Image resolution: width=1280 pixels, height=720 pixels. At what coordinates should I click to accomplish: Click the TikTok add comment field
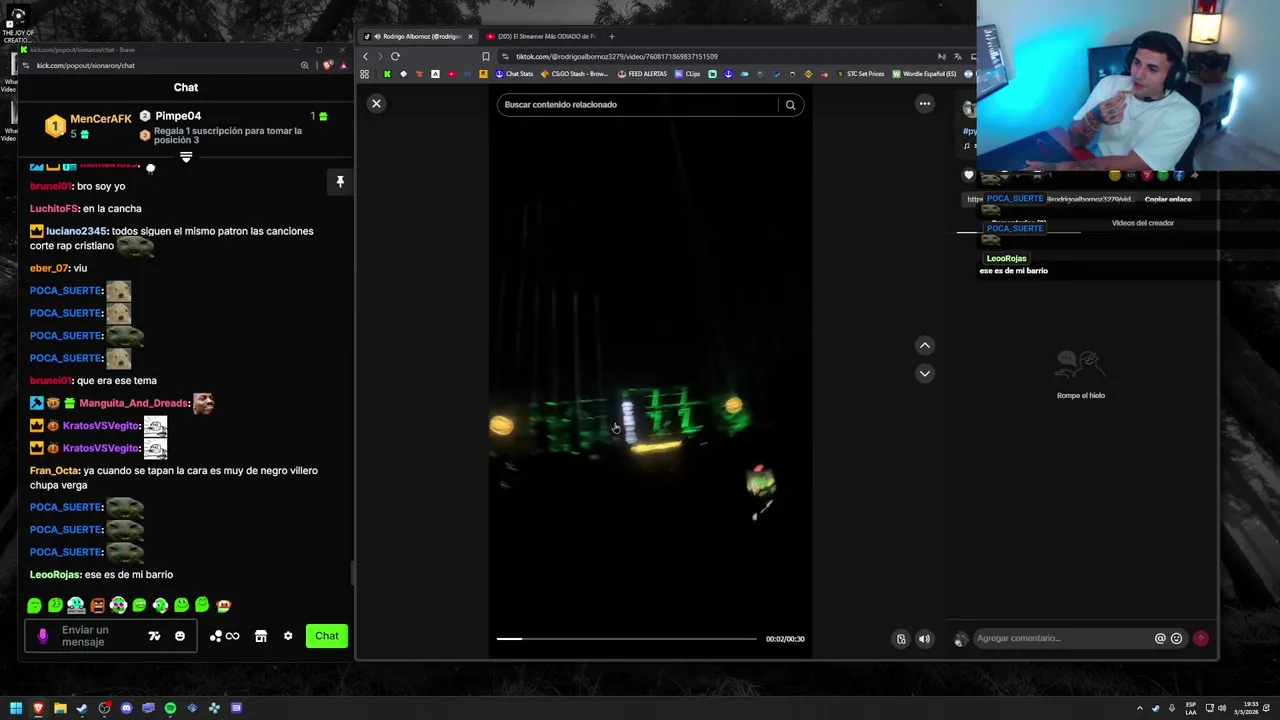[x=1062, y=638]
